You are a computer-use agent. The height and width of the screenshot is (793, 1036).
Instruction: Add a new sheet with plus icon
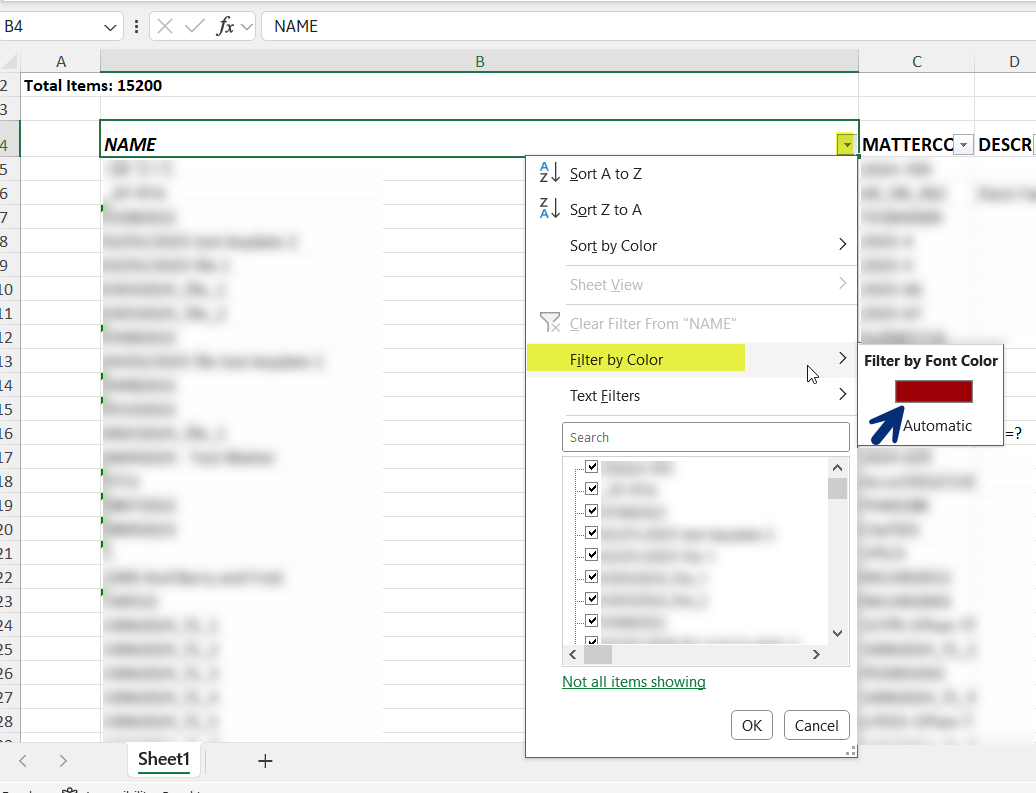pyautogui.click(x=265, y=761)
